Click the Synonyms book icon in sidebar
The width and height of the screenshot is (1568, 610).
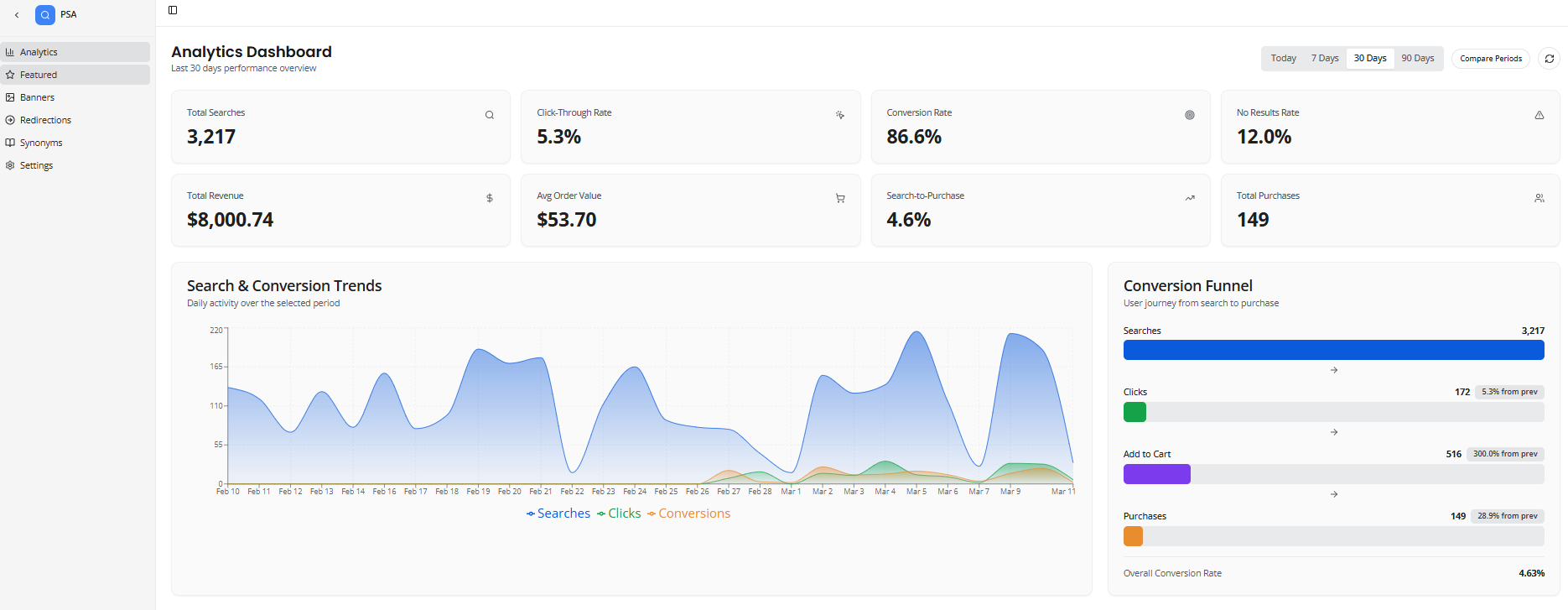(x=10, y=143)
